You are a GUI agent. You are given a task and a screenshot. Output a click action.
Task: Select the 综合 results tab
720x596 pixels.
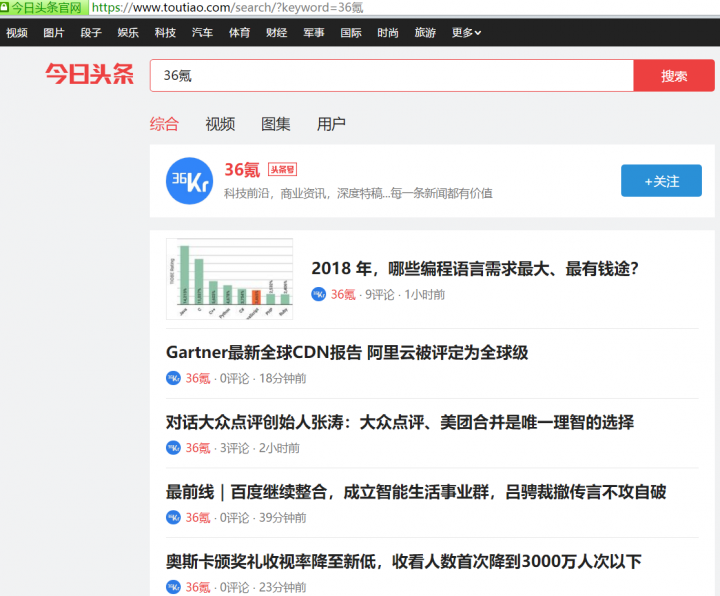click(164, 124)
